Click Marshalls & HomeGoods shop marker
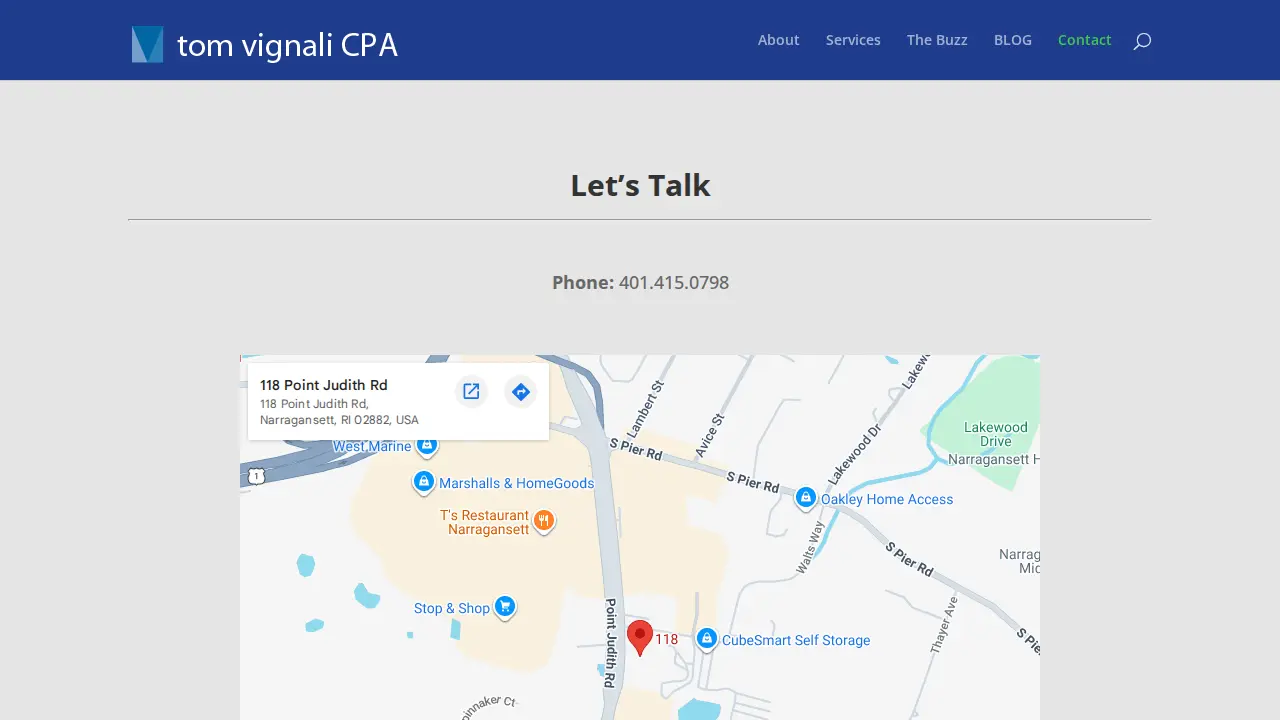 click(x=424, y=483)
